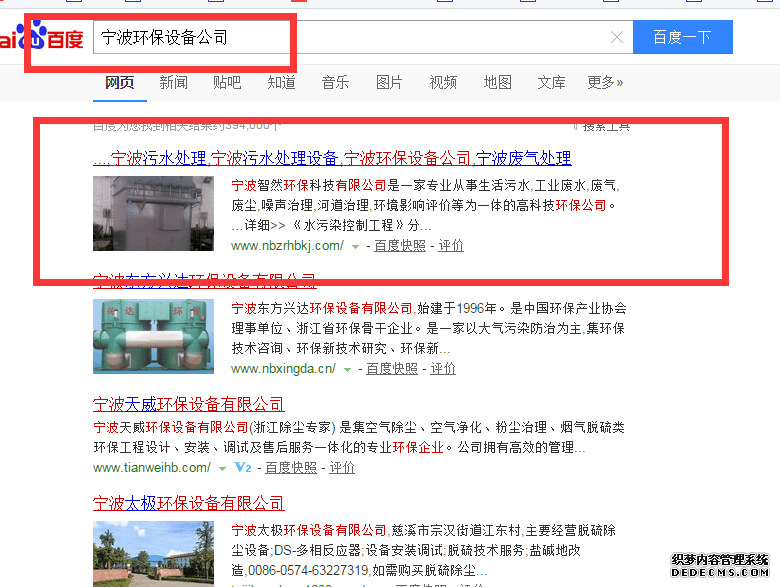The width and height of the screenshot is (780, 587).
Task: Open 宁波污水处理 first result title
Action: [332, 158]
